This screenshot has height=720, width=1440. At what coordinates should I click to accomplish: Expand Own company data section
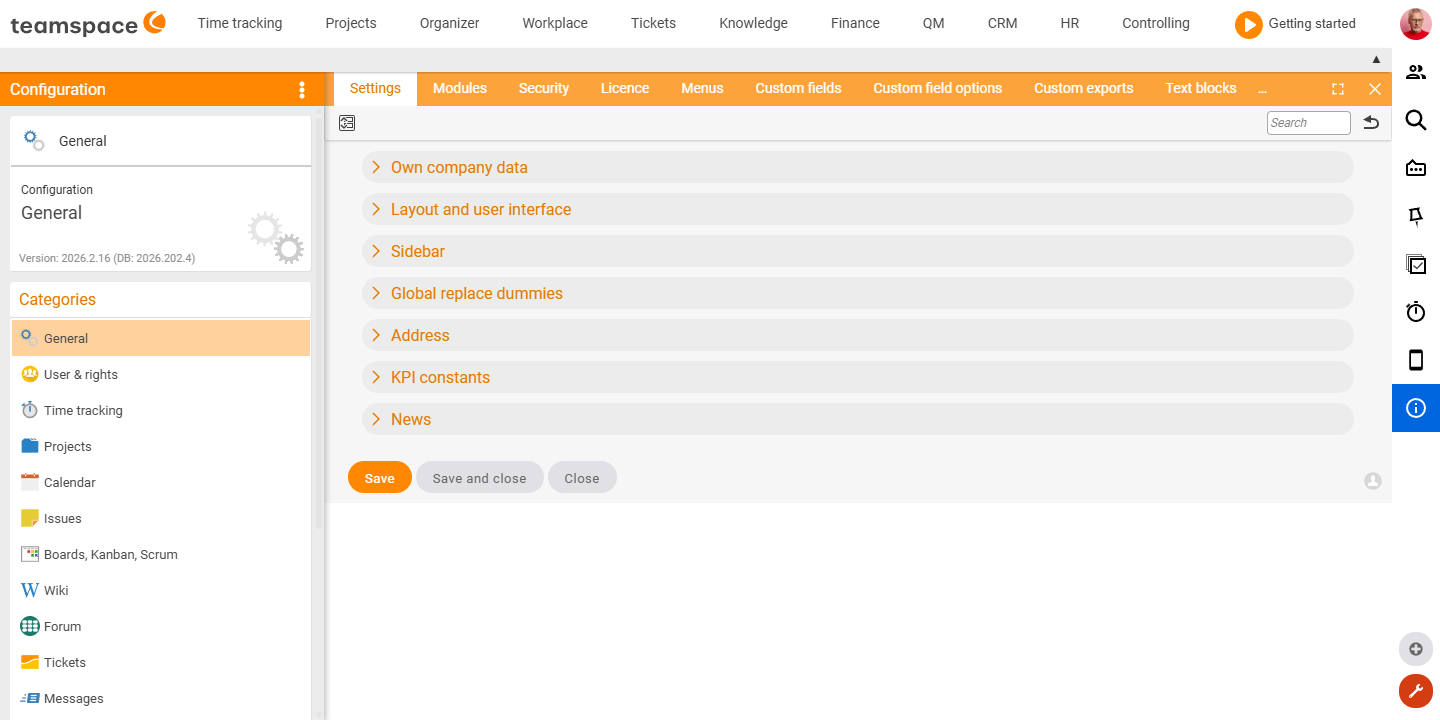tap(858, 167)
